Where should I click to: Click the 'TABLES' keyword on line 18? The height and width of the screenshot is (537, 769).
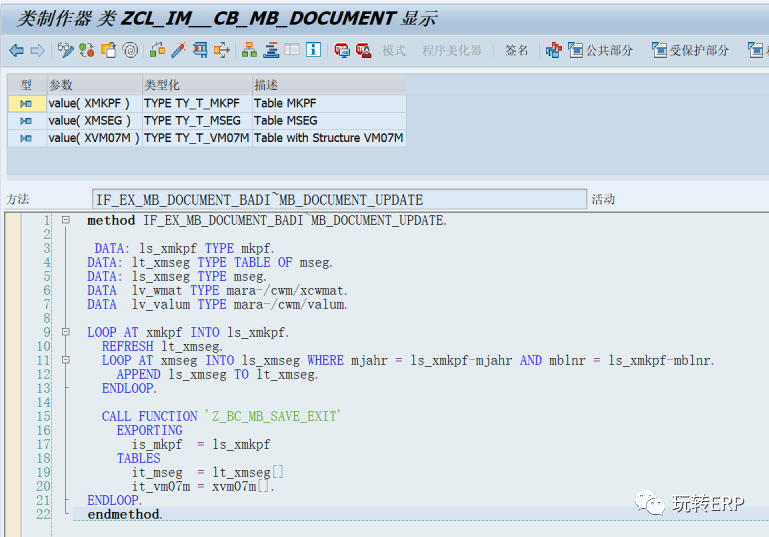(x=138, y=458)
